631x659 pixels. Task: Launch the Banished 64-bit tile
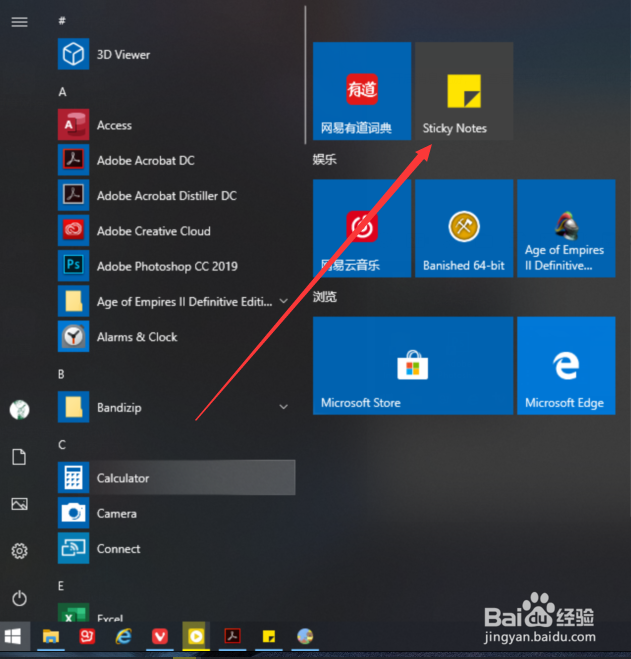click(x=464, y=228)
